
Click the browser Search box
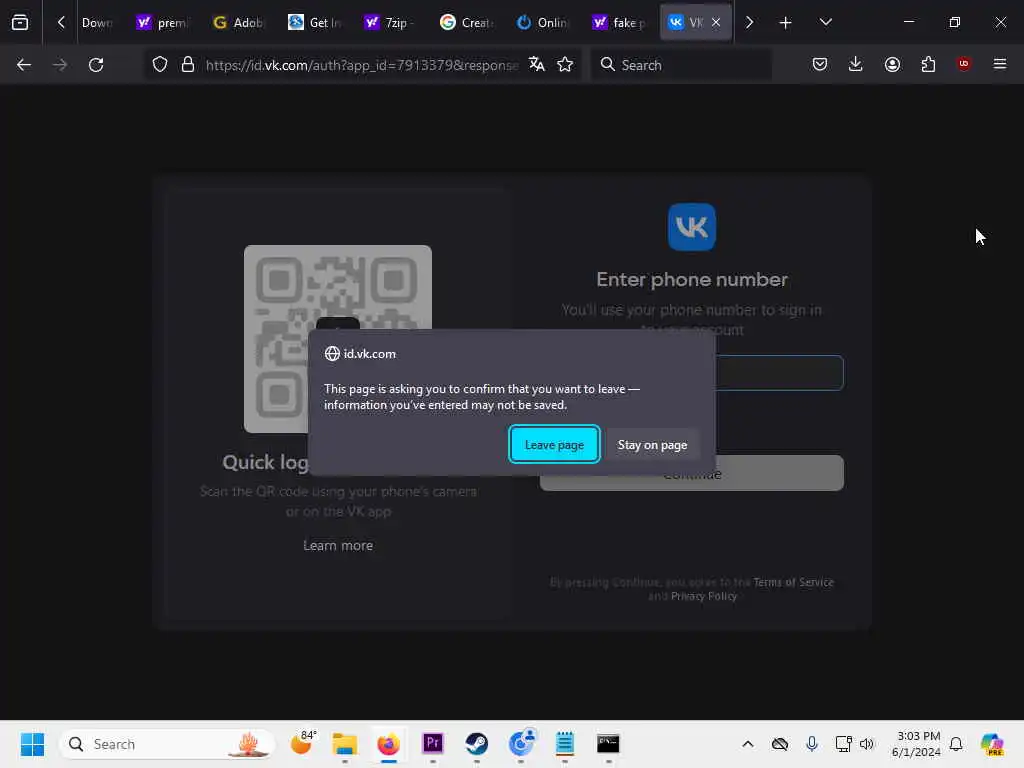click(682, 65)
